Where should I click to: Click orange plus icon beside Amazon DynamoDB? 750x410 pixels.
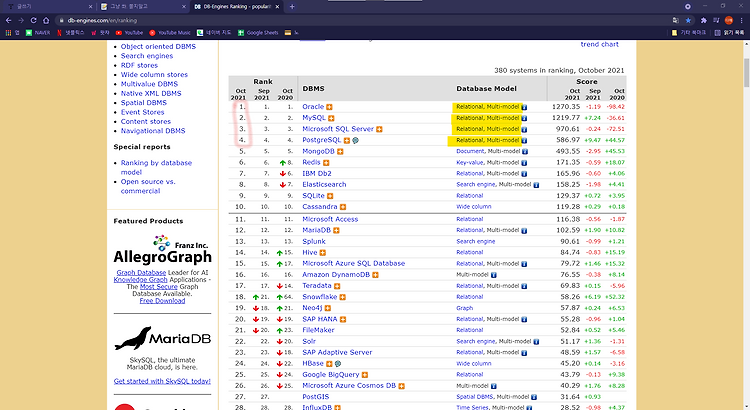(x=375, y=275)
